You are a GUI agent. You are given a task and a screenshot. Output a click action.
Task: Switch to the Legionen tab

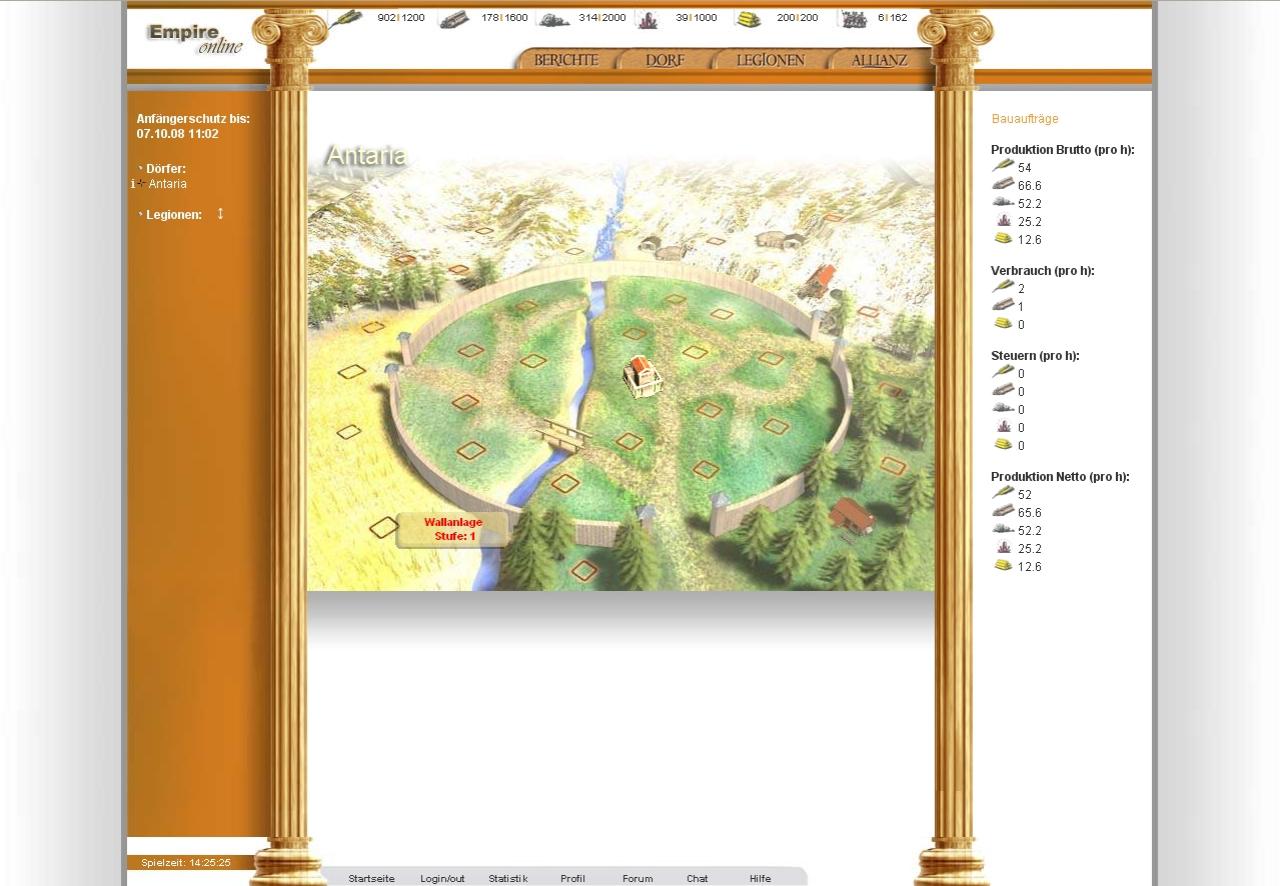pos(770,60)
